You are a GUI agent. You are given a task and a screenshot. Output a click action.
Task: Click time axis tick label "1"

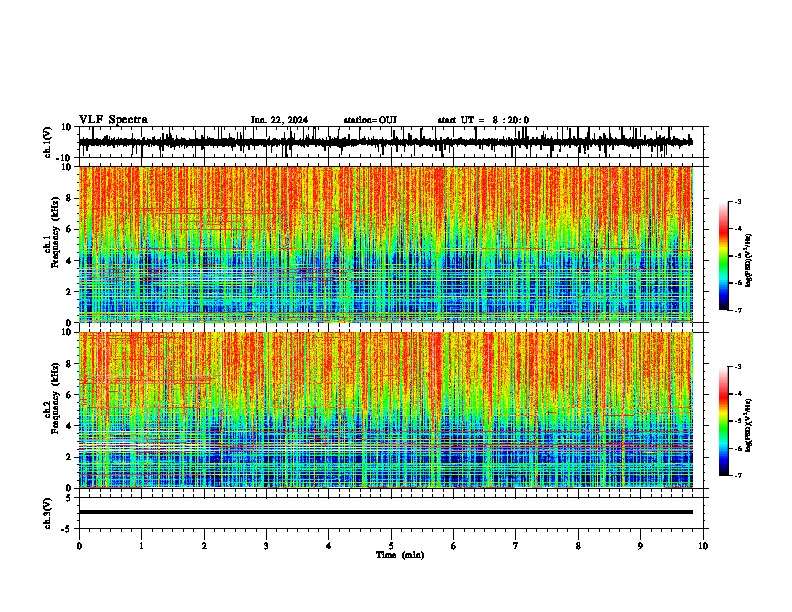pyautogui.click(x=141, y=546)
